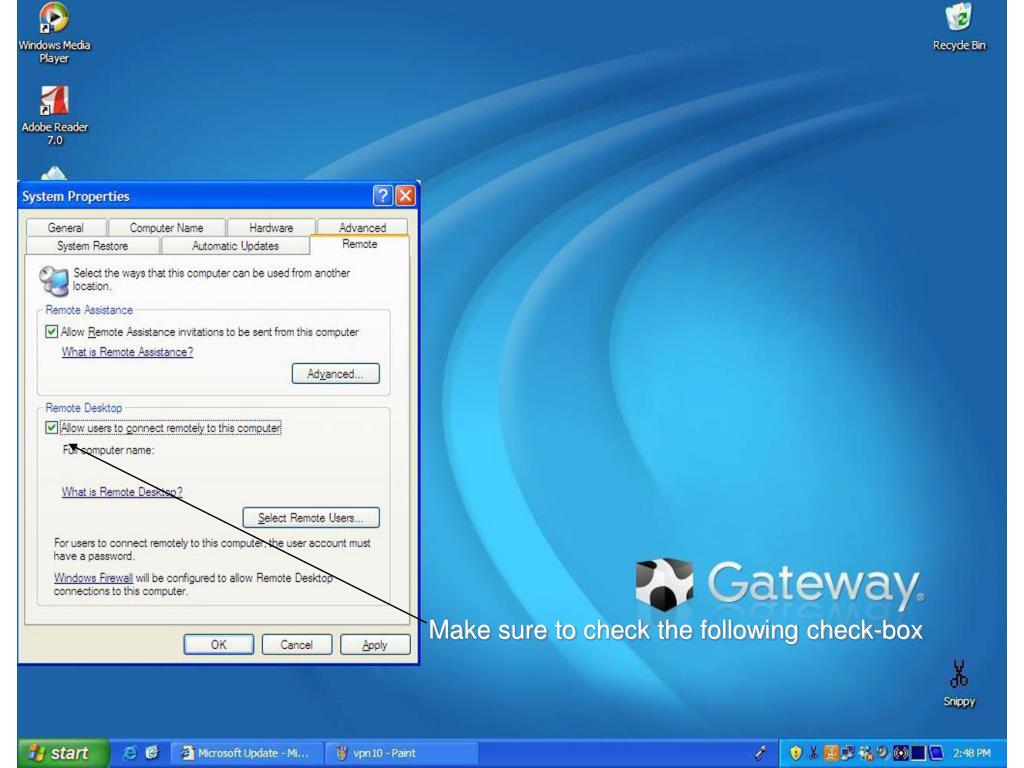Open Windows Media Player desktop shortcut

tap(54, 31)
